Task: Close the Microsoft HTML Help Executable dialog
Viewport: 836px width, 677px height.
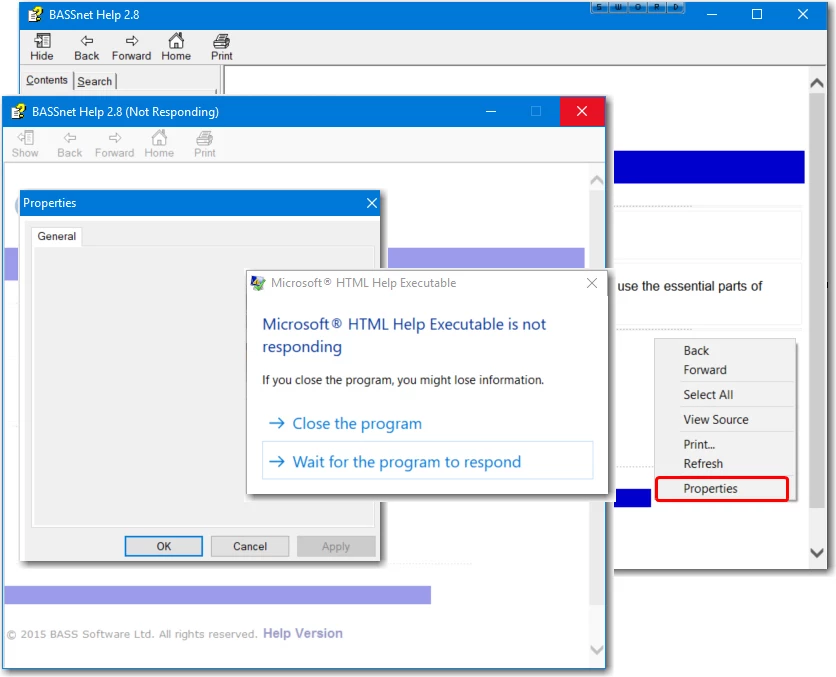Action: [592, 283]
